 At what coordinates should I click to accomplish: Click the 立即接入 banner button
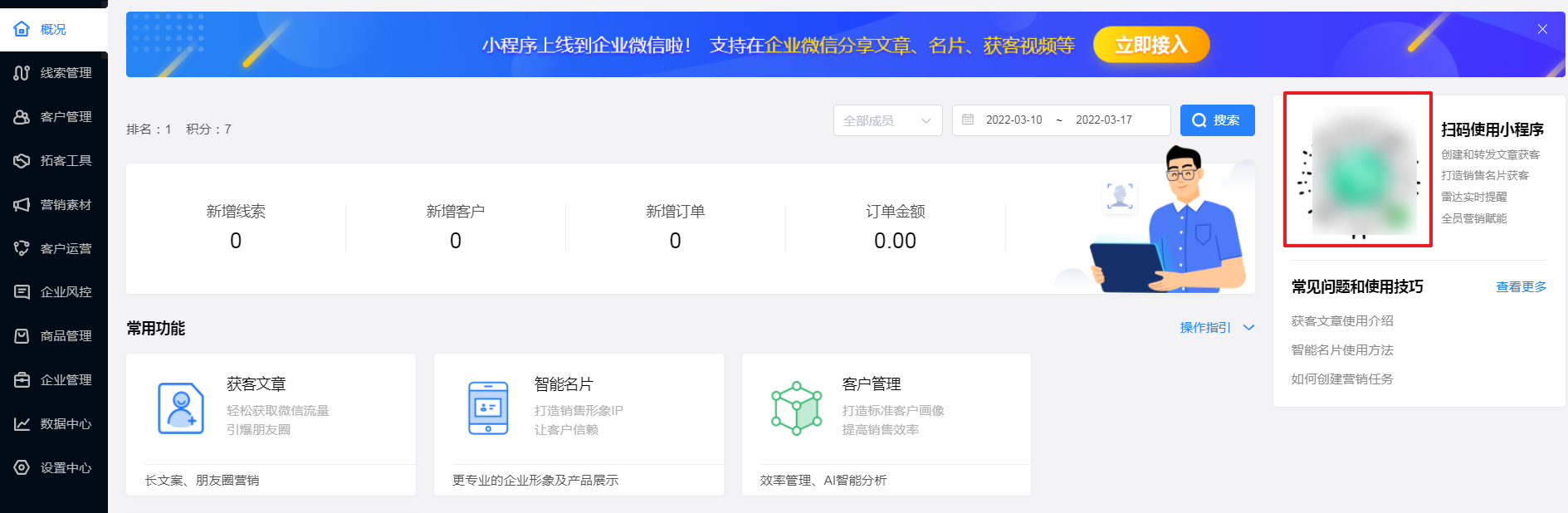coord(1150,45)
